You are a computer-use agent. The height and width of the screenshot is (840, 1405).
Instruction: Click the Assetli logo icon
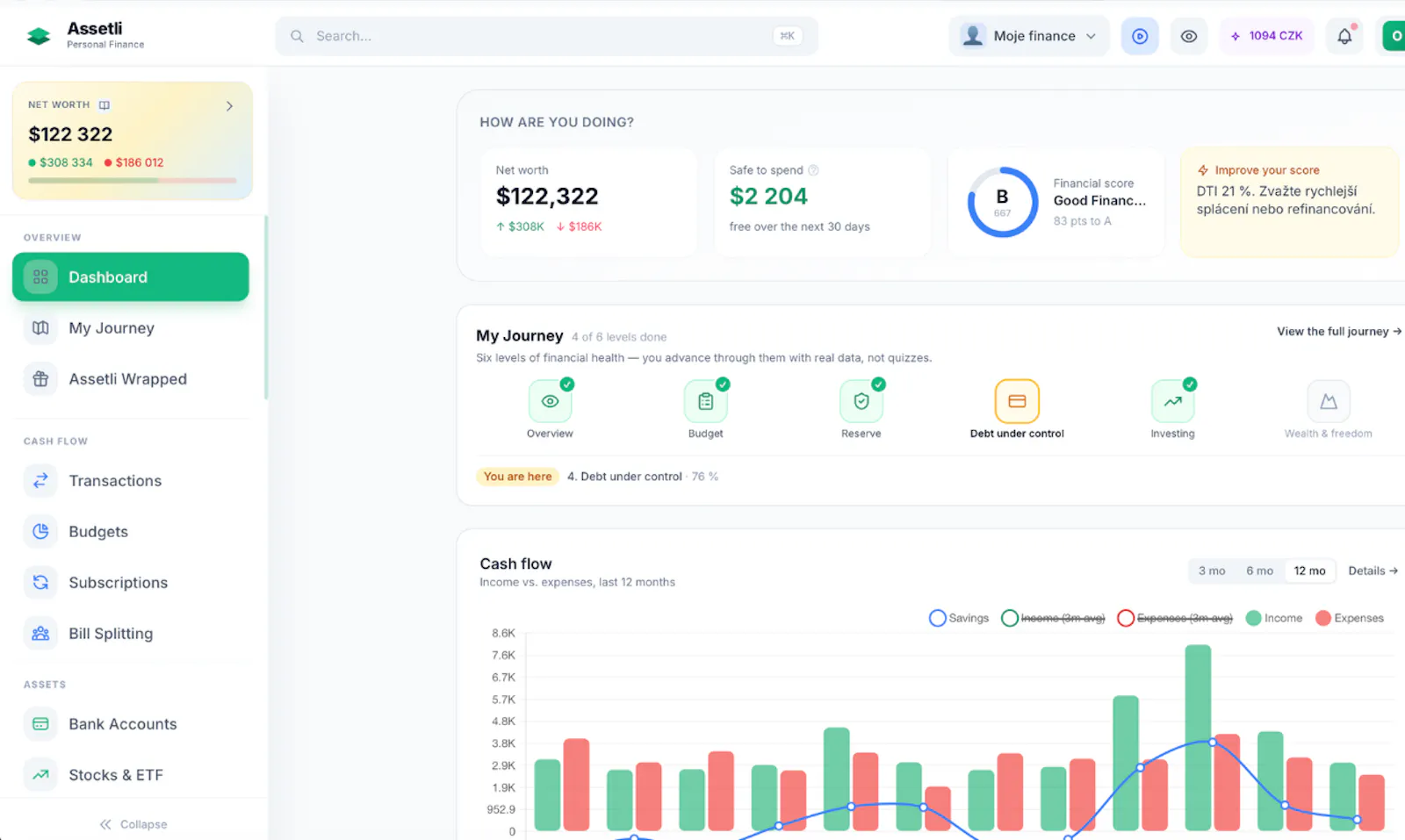pos(39,36)
